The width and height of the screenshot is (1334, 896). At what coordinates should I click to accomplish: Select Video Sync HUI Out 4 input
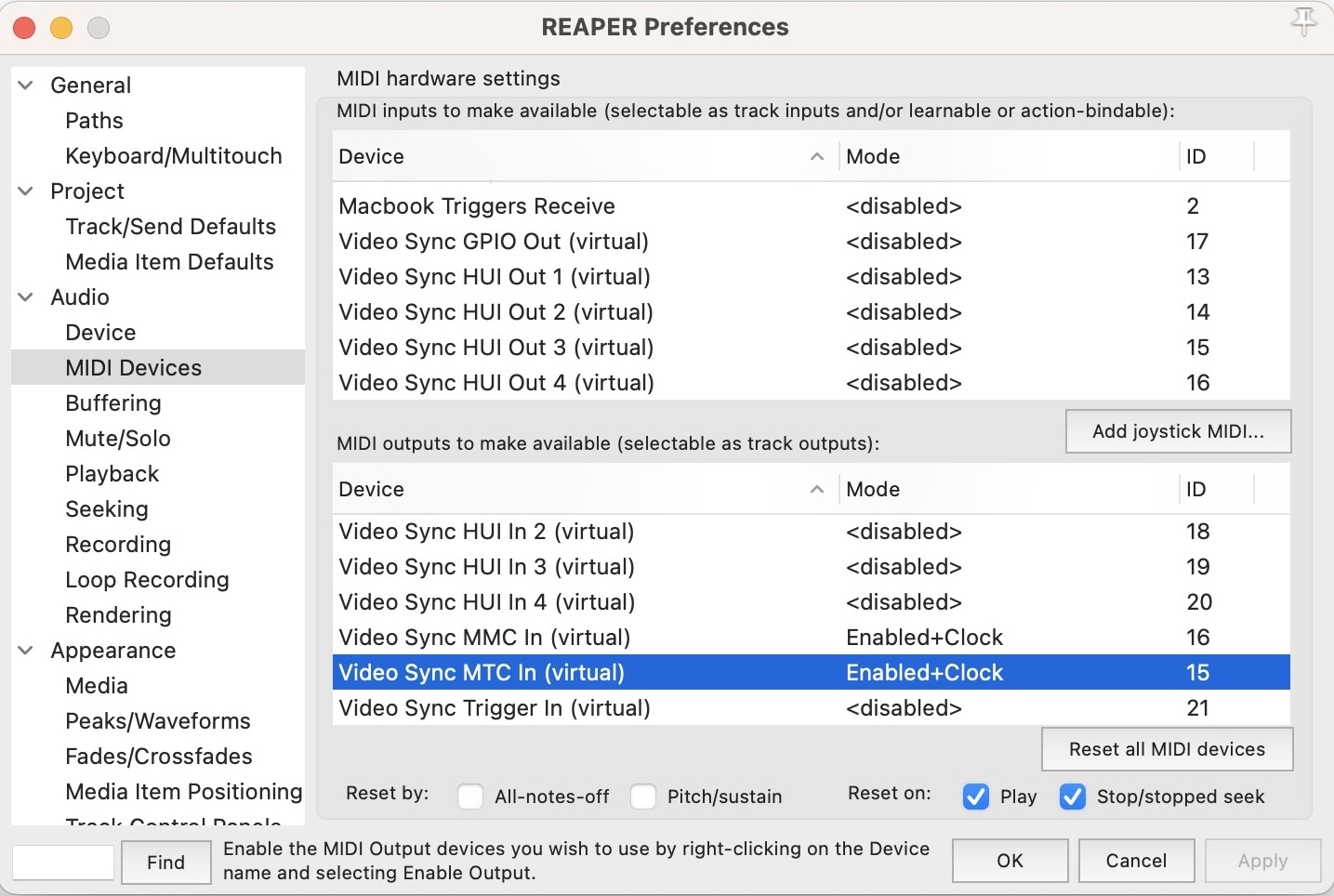(x=811, y=383)
